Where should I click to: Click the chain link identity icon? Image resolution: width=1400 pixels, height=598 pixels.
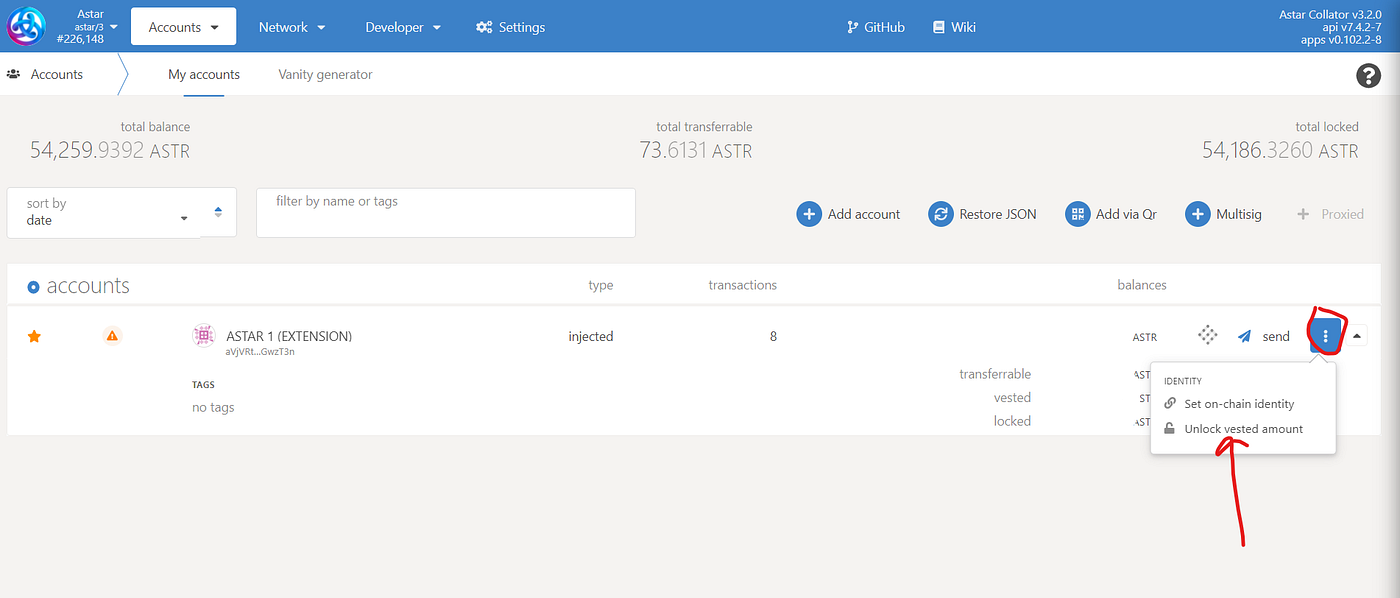[1170, 404]
